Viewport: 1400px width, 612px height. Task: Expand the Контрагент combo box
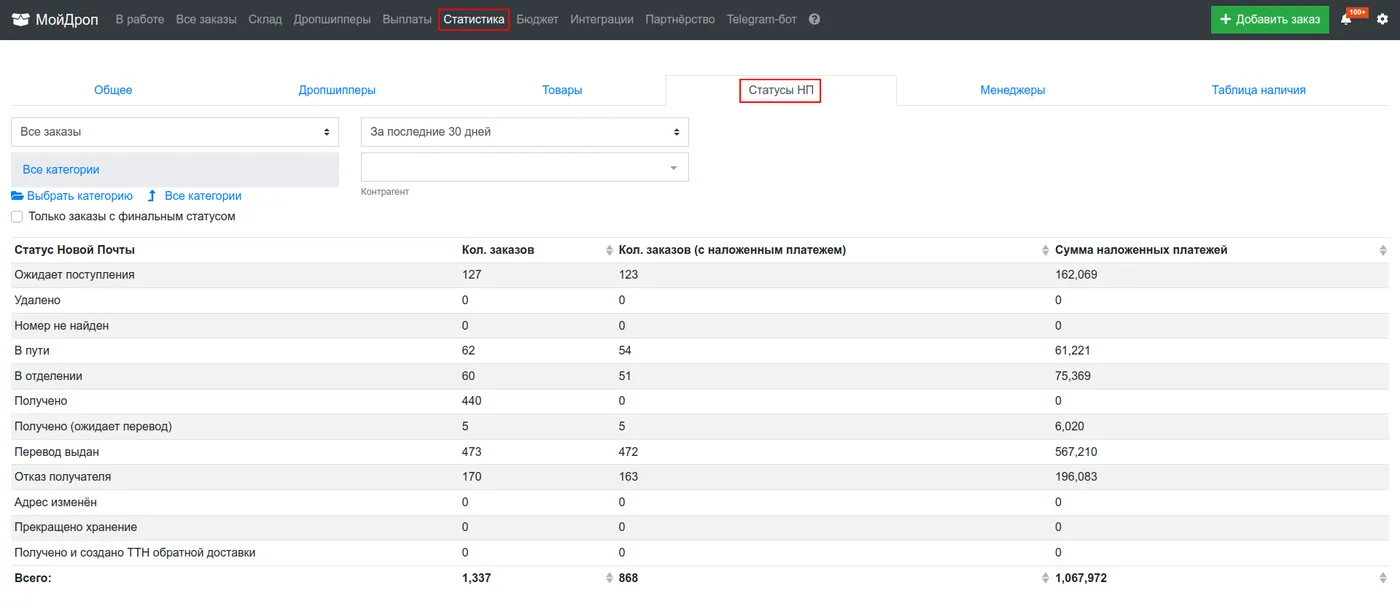pos(525,167)
